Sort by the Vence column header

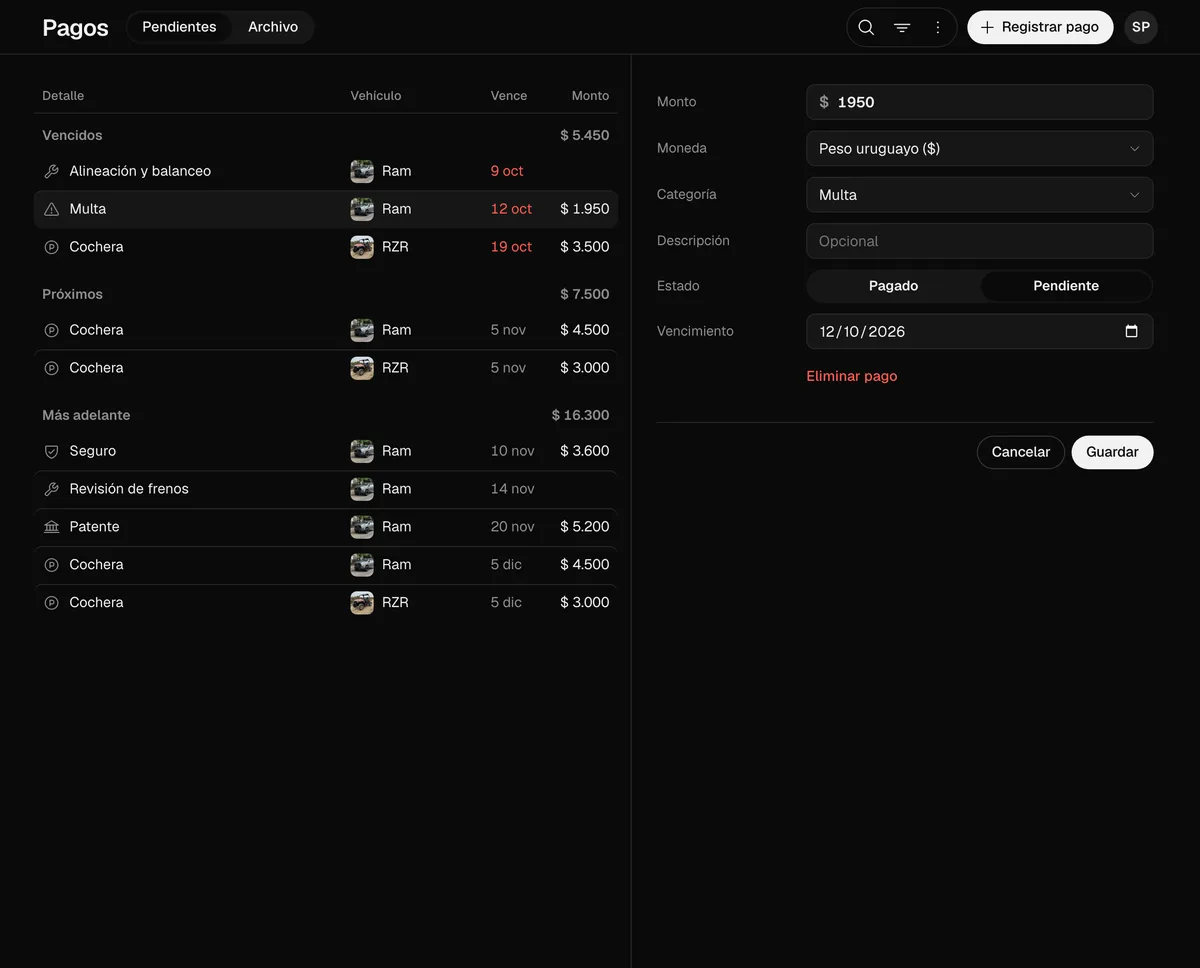click(509, 96)
